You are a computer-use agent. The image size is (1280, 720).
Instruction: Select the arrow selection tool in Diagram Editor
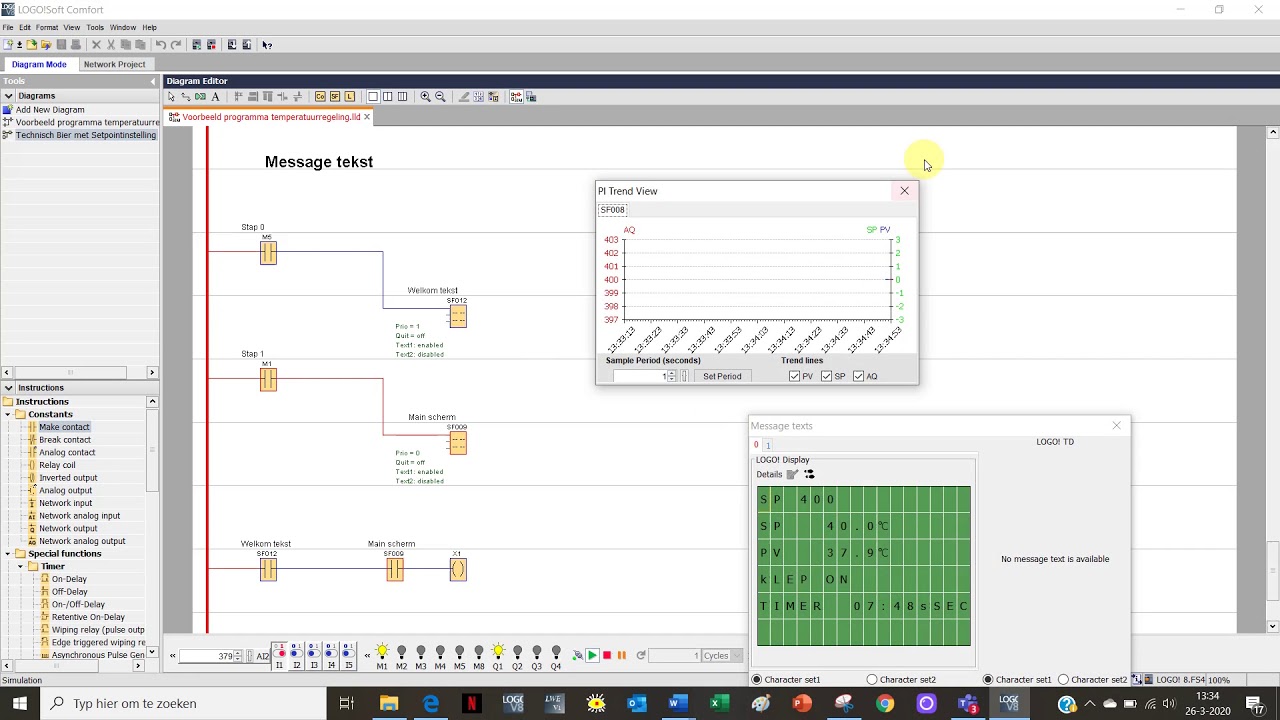point(171,97)
